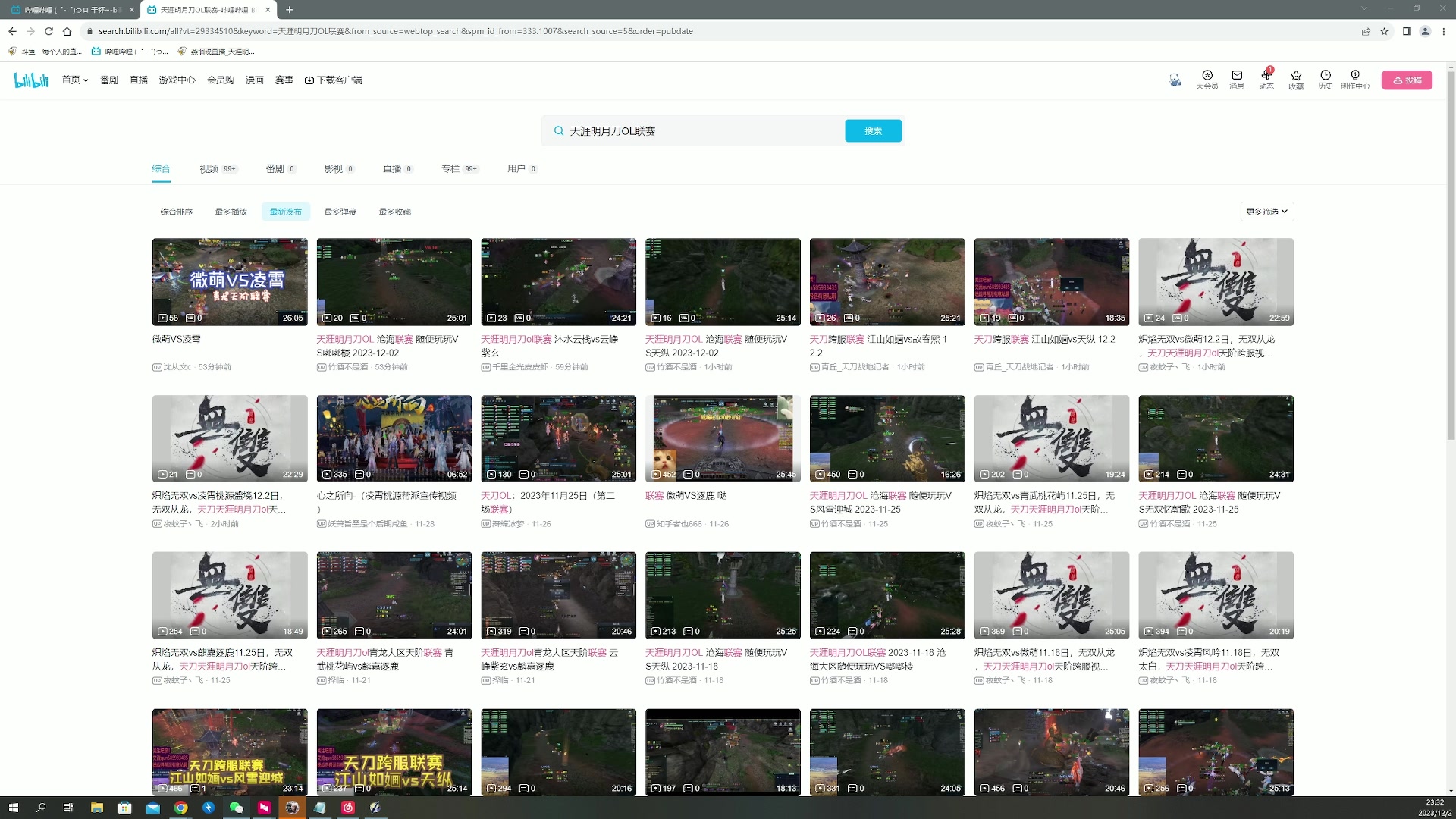Open the 动态 feed icon with badge
Viewport: 1456px width, 819px height.
[1266, 76]
